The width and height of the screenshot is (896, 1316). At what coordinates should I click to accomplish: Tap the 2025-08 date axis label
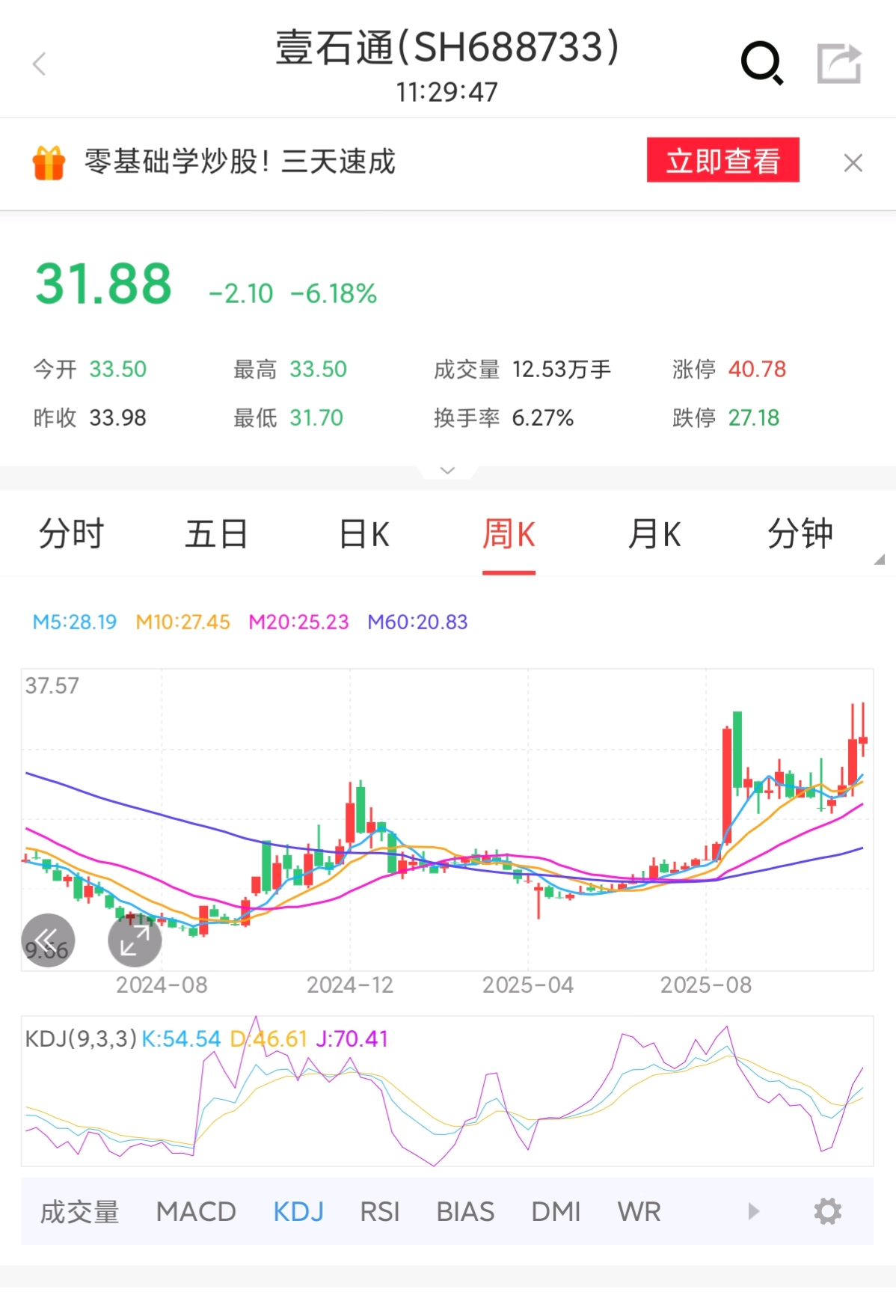(x=705, y=985)
